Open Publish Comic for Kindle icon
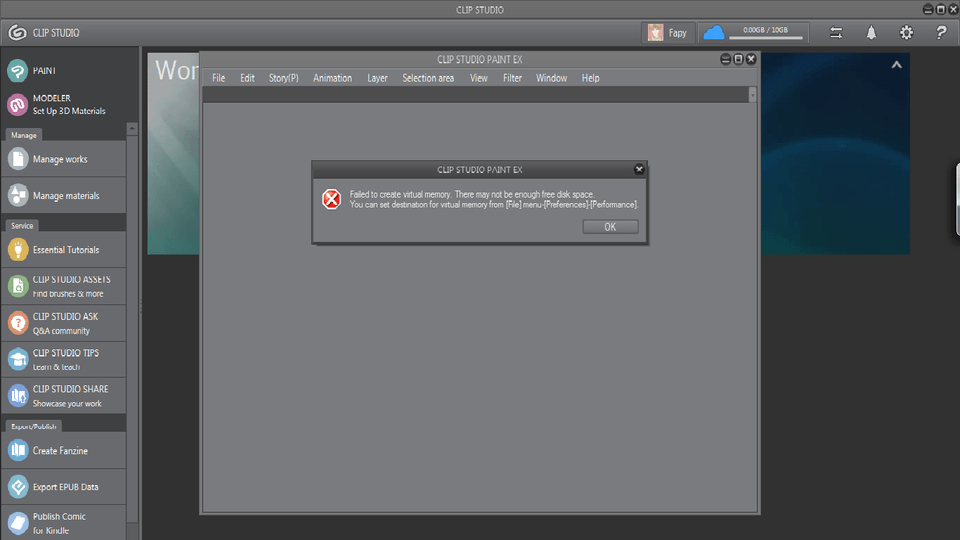 18,523
